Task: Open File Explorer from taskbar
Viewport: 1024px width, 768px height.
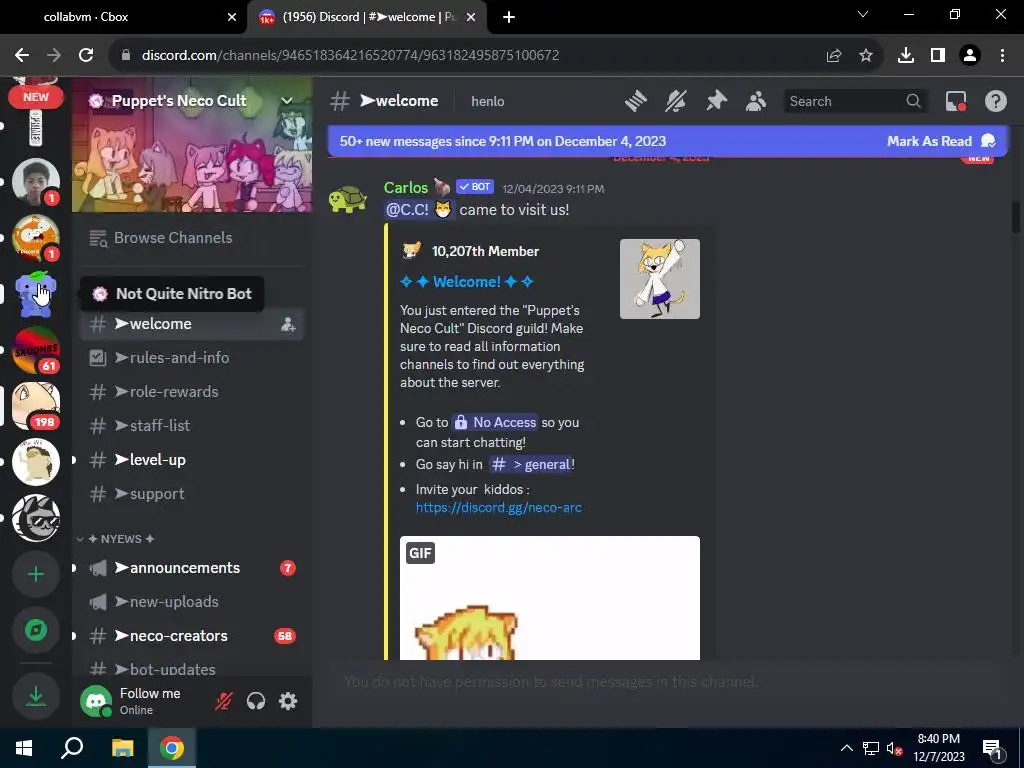Action: pyautogui.click(x=122, y=748)
